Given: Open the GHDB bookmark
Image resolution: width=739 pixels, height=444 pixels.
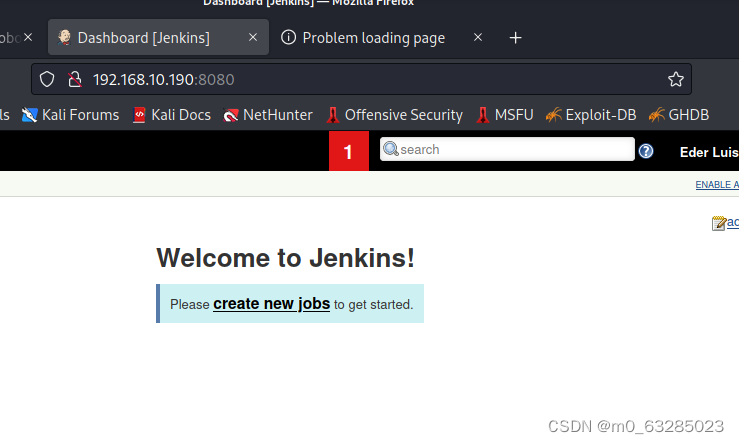Looking at the screenshot, I should 678,115.
